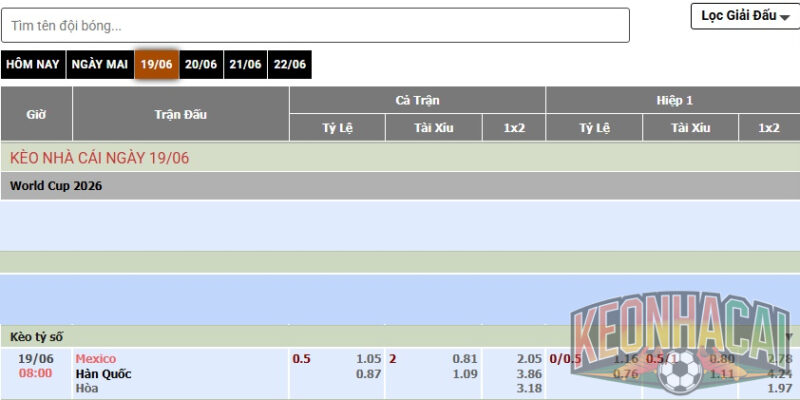Switch to the 20/06 date tab
800x400 pixels.
[201, 64]
